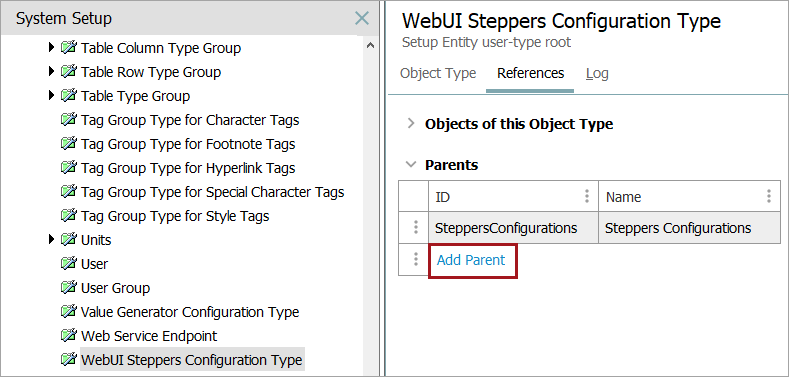Collapse the Parents section
This screenshot has width=789, height=377.
[411, 165]
